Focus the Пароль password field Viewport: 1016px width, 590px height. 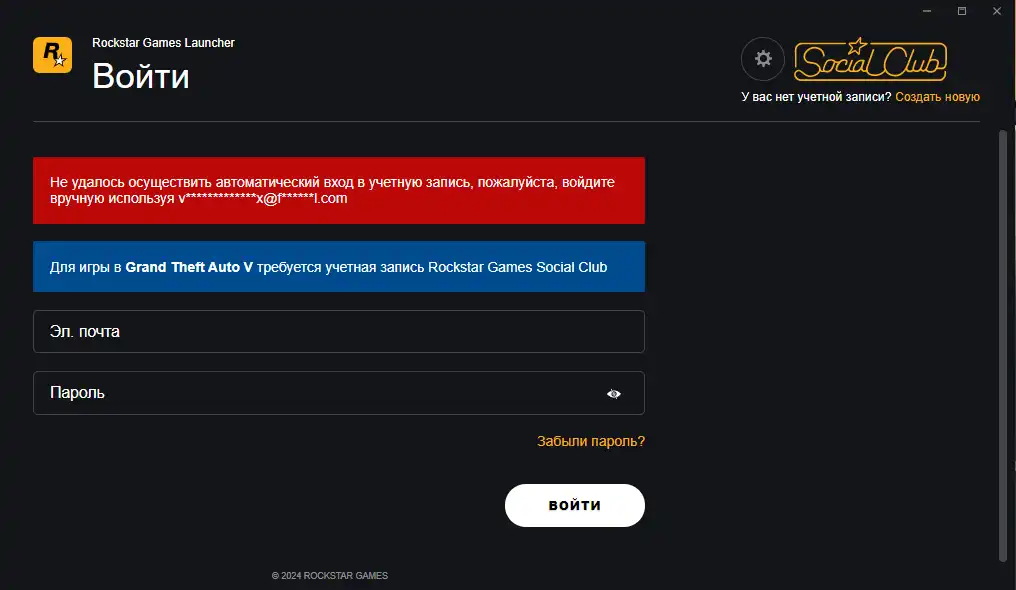[x=339, y=393]
